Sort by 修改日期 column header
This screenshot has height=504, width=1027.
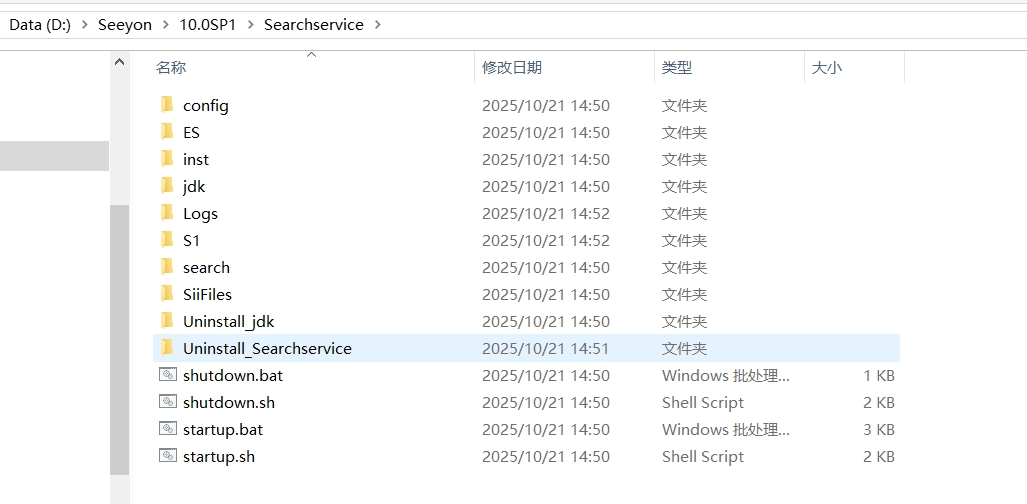tap(511, 67)
